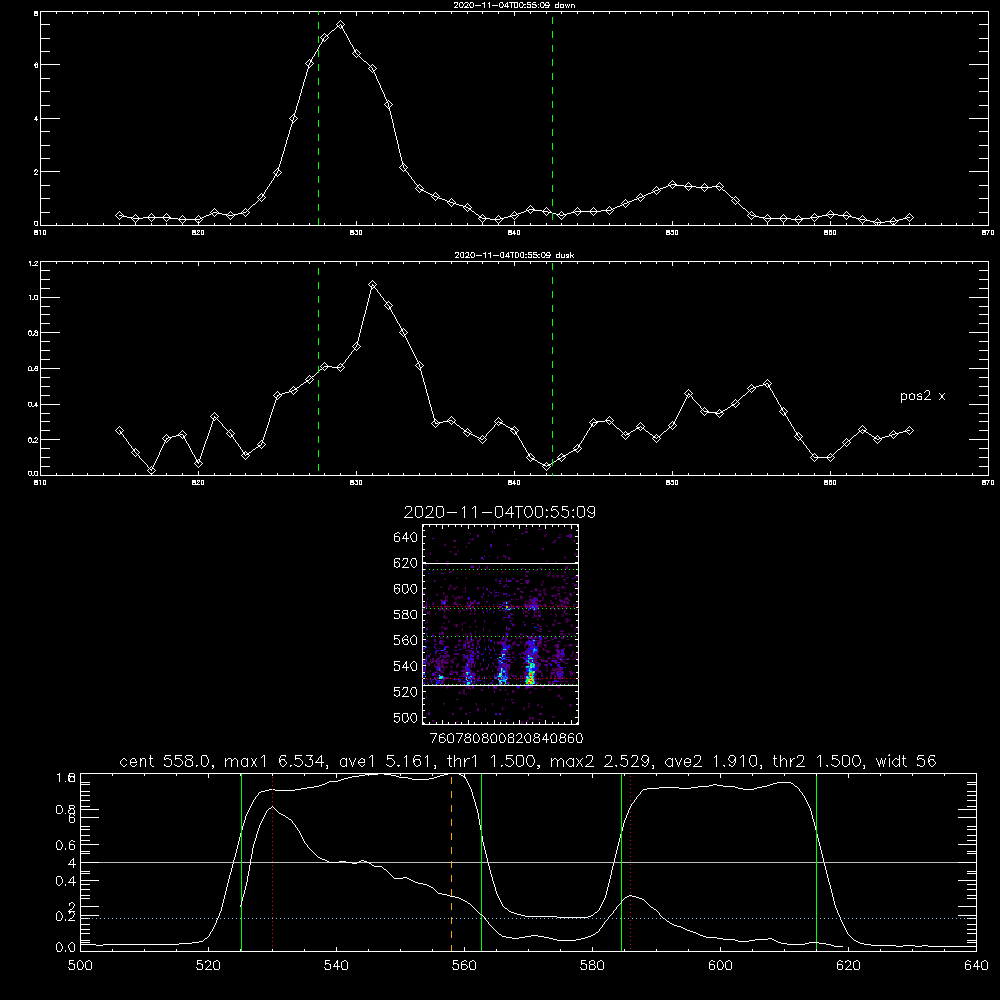The height and width of the screenshot is (1000, 1000).
Task: Click the orange dashed center line in bottom plot
Action: point(452,862)
